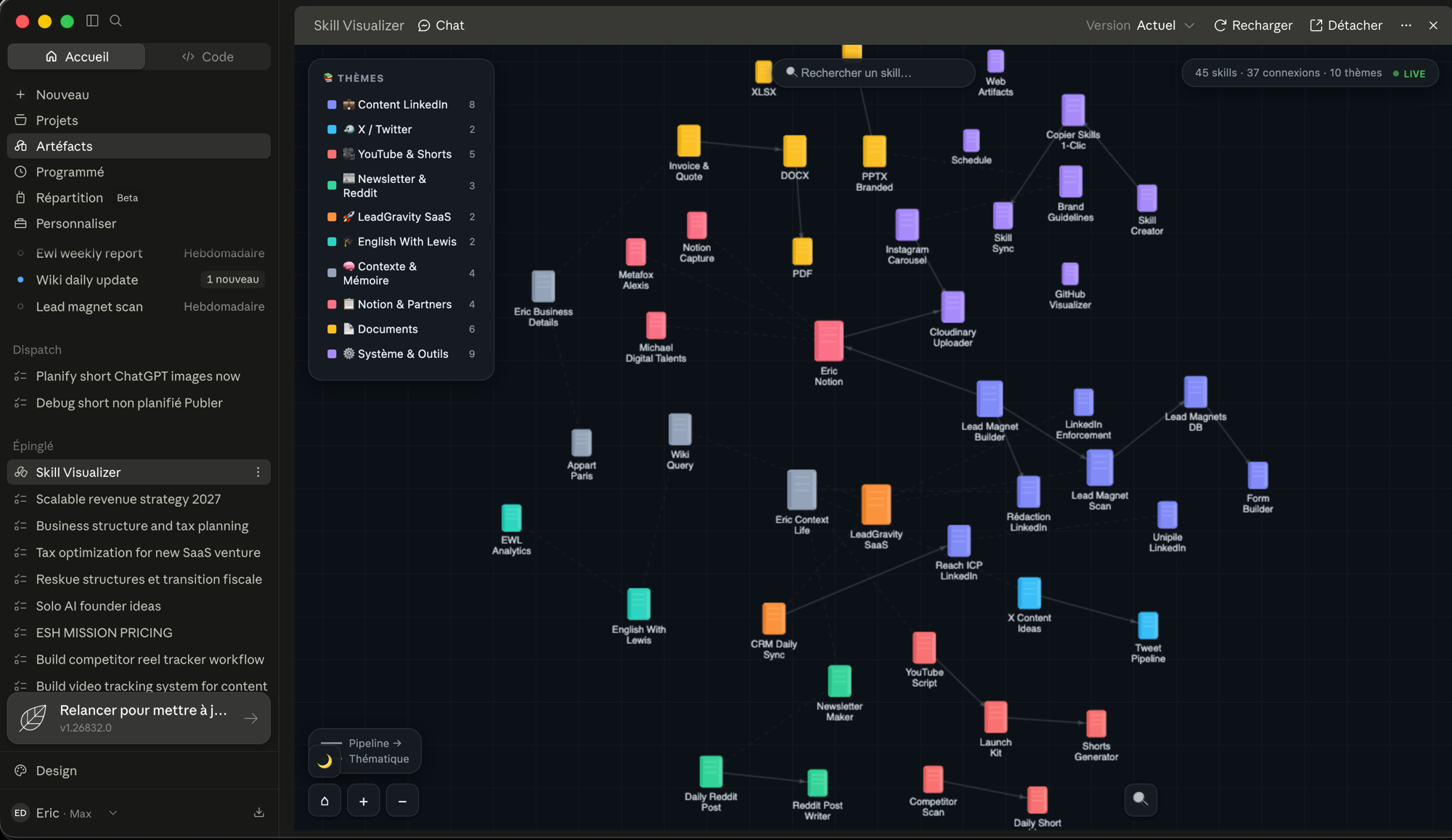Image resolution: width=1452 pixels, height=840 pixels.
Task: Open Skill Visualizer item options dots
Action: point(258,472)
